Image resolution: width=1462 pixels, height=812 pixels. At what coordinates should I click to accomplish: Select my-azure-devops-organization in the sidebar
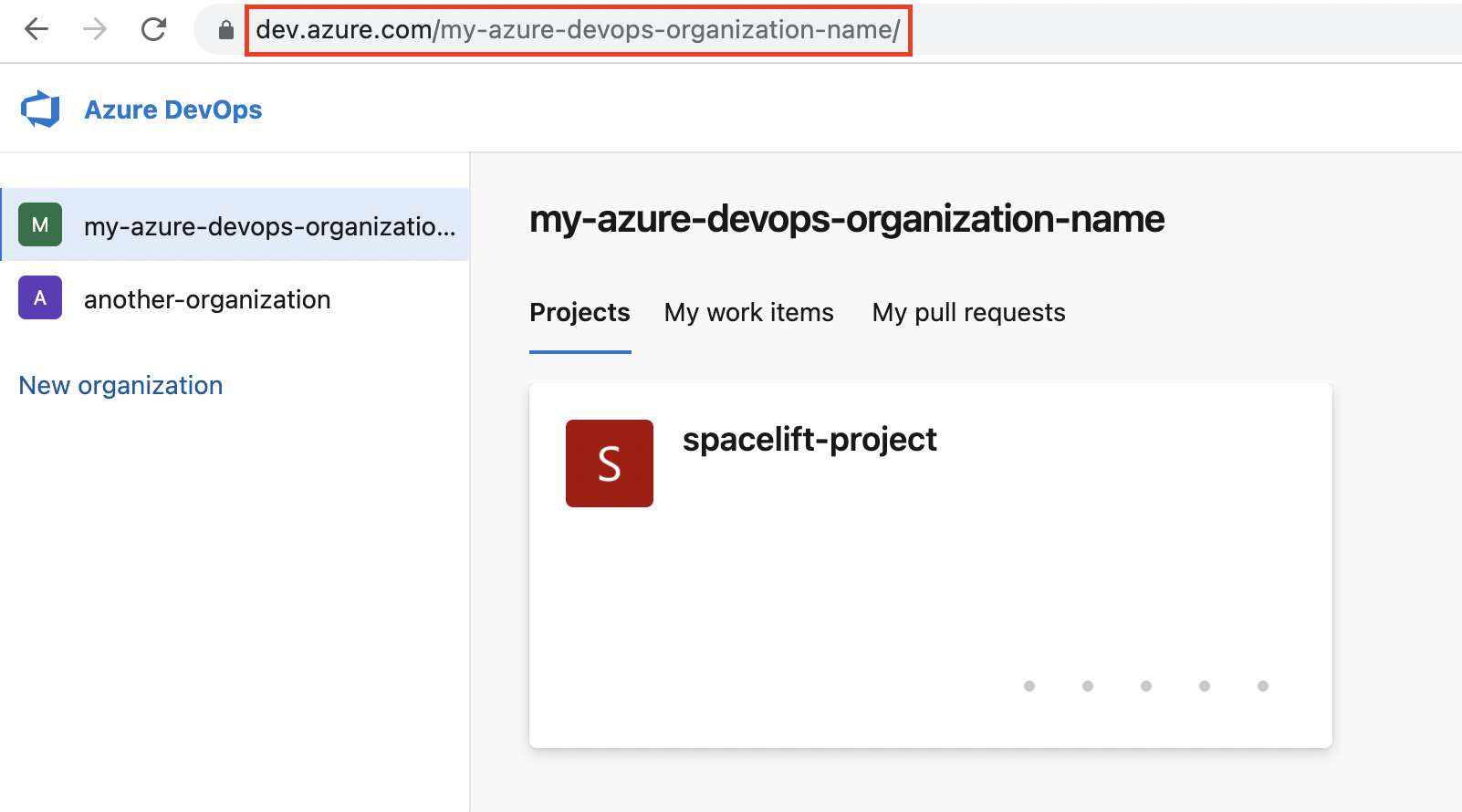(x=269, y=226)
